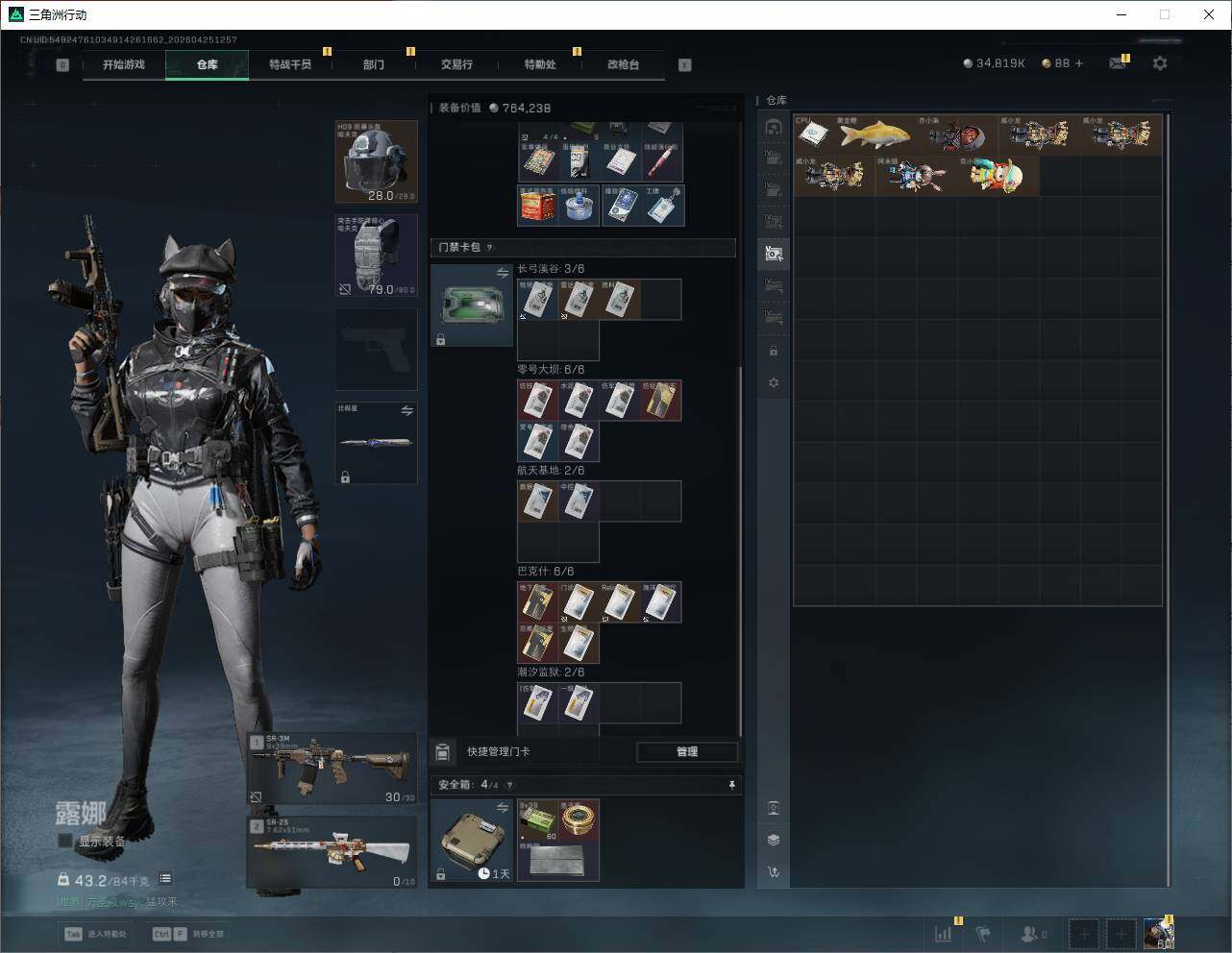Select first keycard under 长弓溪谷

(538, 300)
